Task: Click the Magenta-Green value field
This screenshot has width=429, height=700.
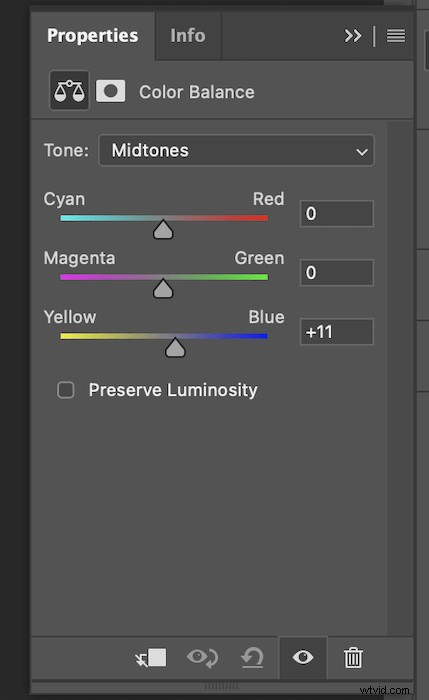Action: coord(337,272)
